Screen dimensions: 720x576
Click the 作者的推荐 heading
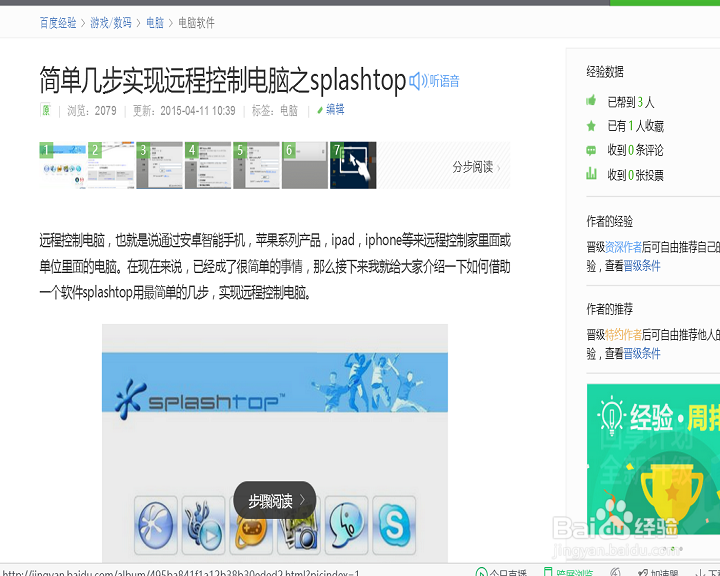(609, 309)
